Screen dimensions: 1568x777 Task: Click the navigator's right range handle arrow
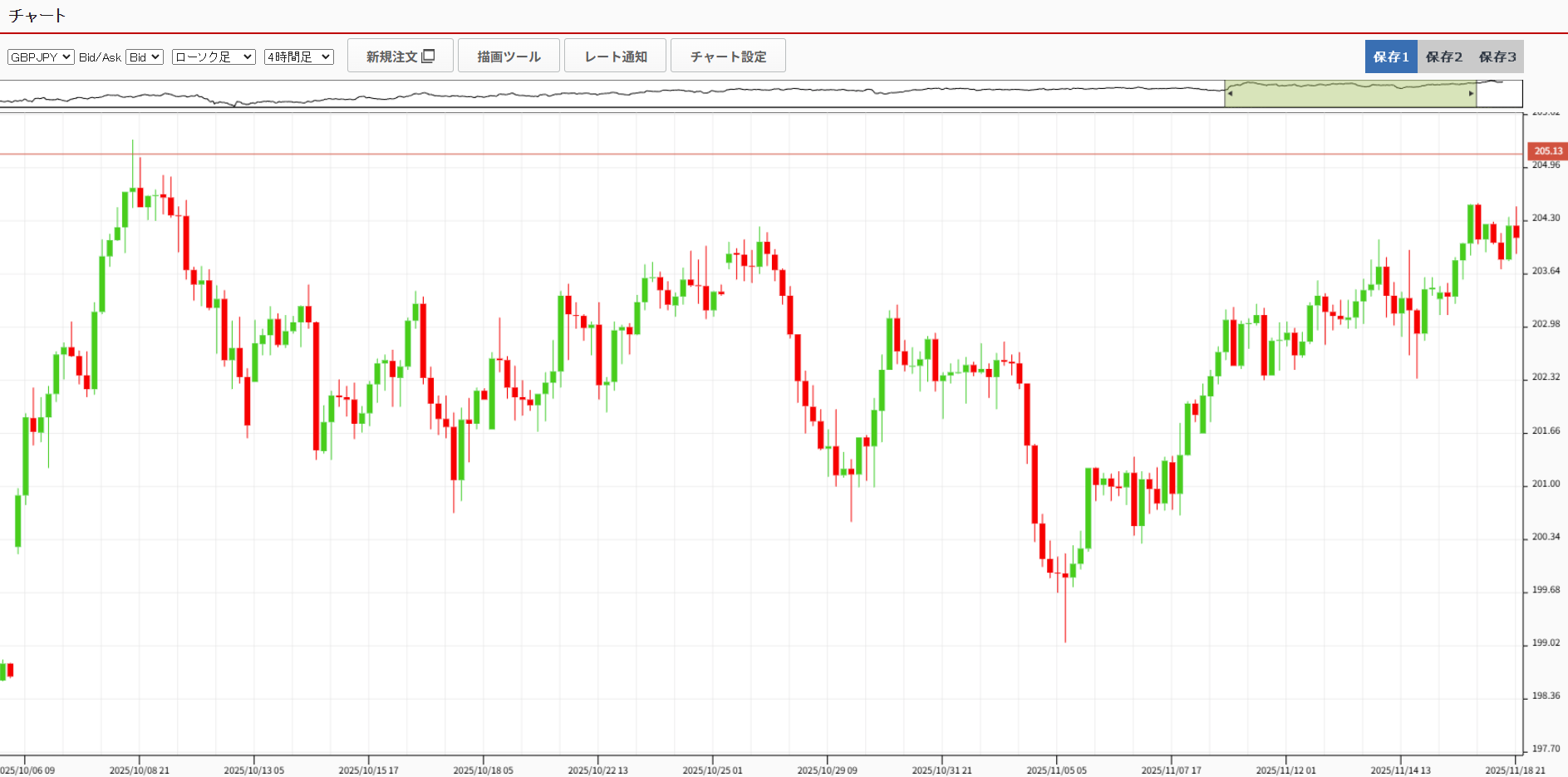point(1472,94)
